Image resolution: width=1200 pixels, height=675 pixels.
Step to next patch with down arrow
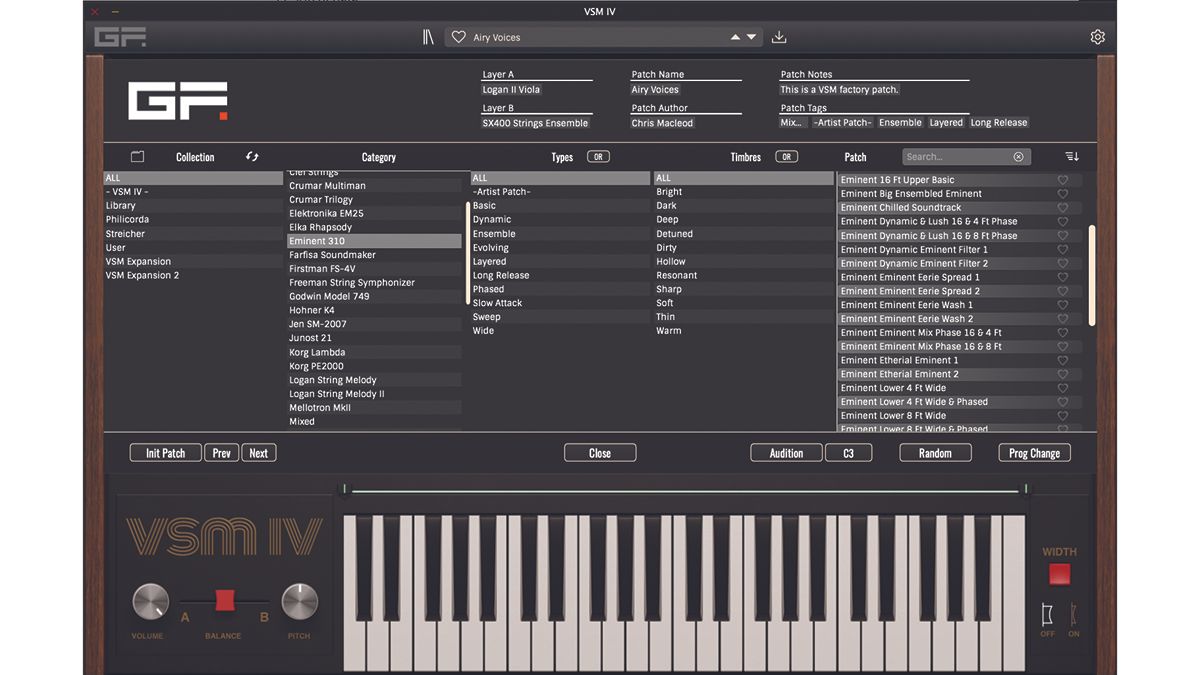[x=751, y=37]
